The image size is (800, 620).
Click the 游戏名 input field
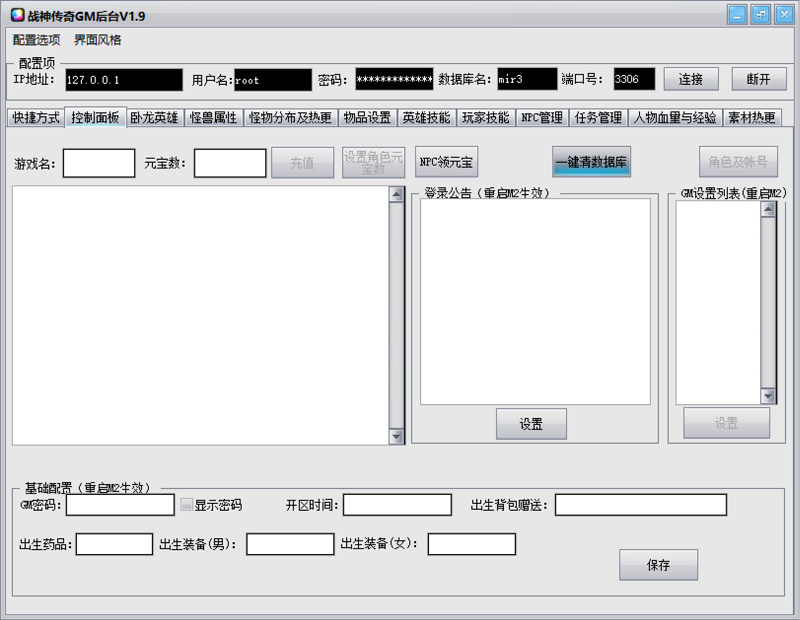coord(99,163)
